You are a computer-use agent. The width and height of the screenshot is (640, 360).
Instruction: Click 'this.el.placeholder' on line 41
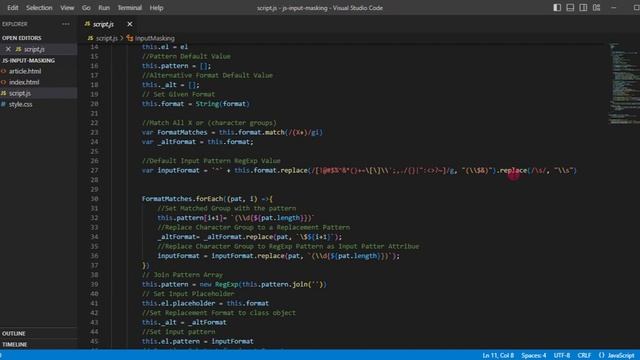(178, 303)
